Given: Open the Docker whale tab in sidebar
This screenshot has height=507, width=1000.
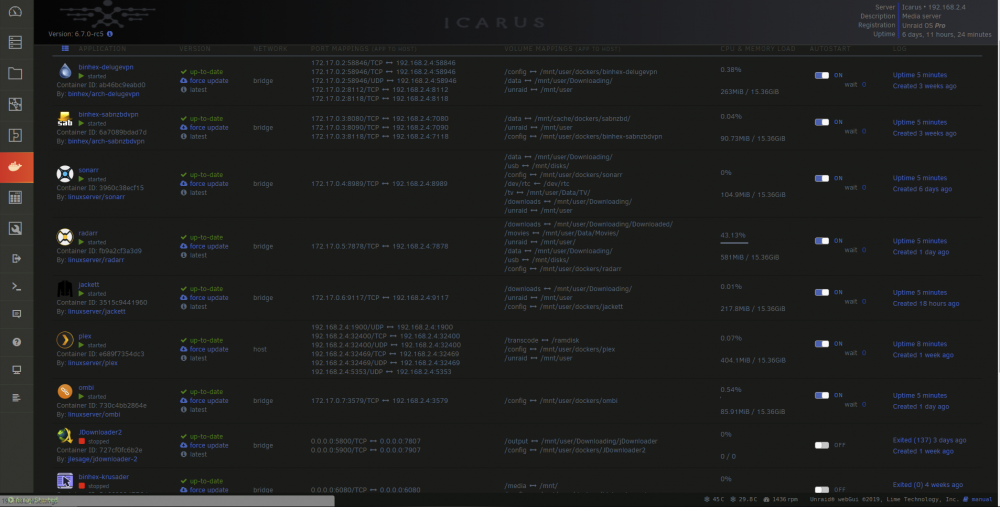Looking at the screenshot, I should click(15, 167).
